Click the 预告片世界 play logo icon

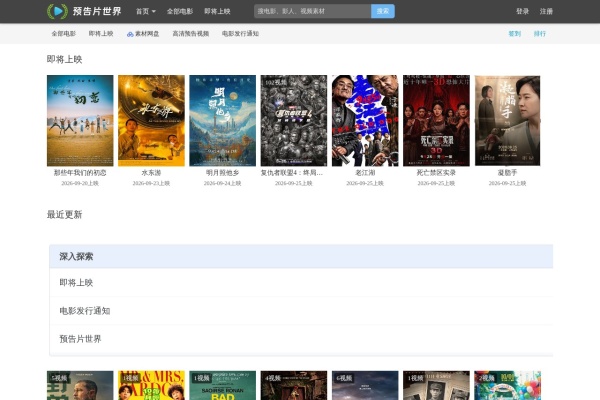(x=57, y=11)
